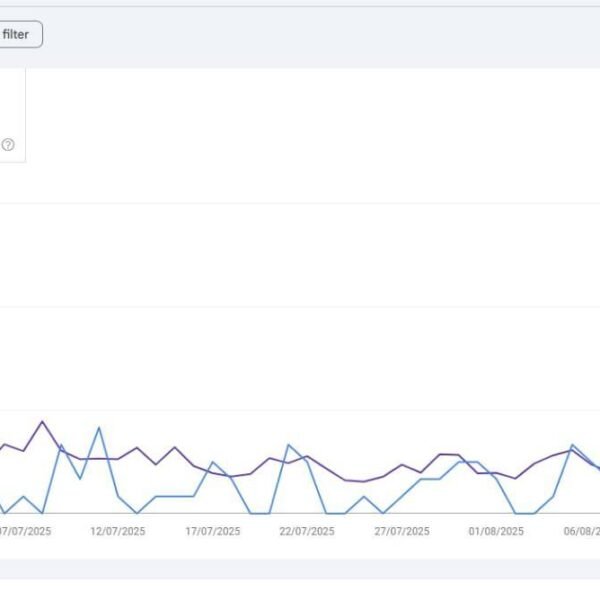Select the blue line zero point above 27/07/2025
Viewport: 600px width, 600px height.
pos(383,513)
